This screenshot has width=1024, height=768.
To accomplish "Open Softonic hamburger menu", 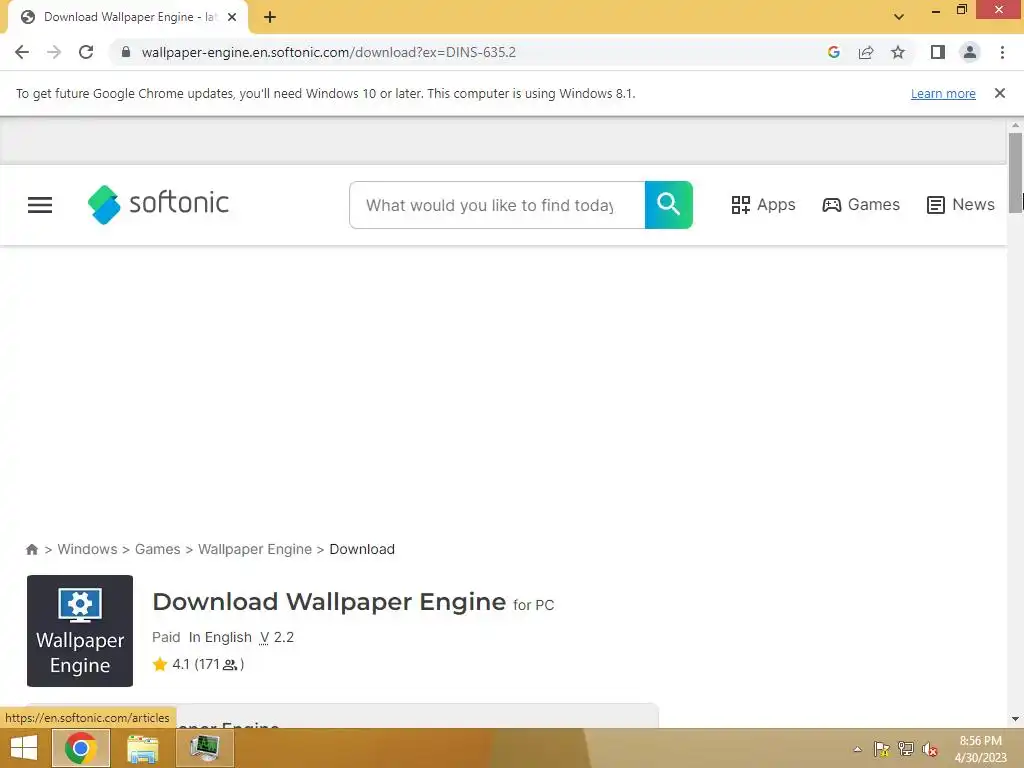I will (40, 205).
